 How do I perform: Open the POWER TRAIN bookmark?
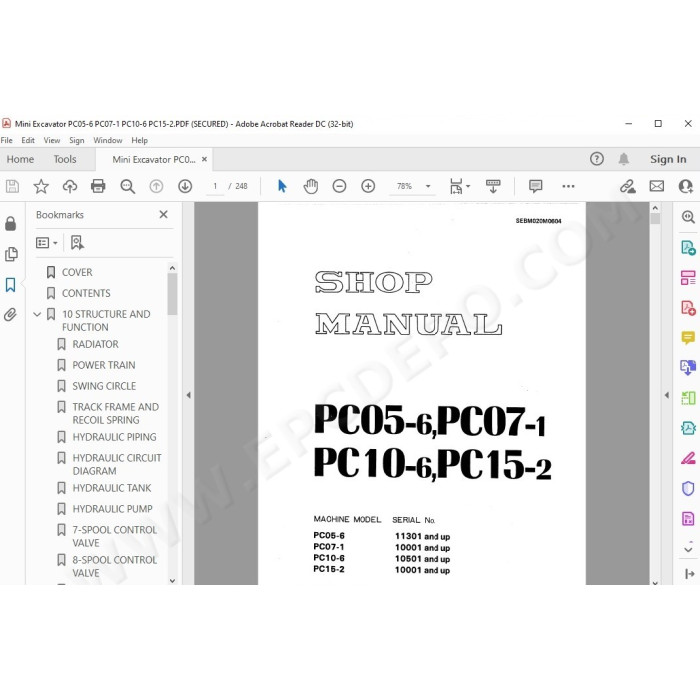click(104, 365)
